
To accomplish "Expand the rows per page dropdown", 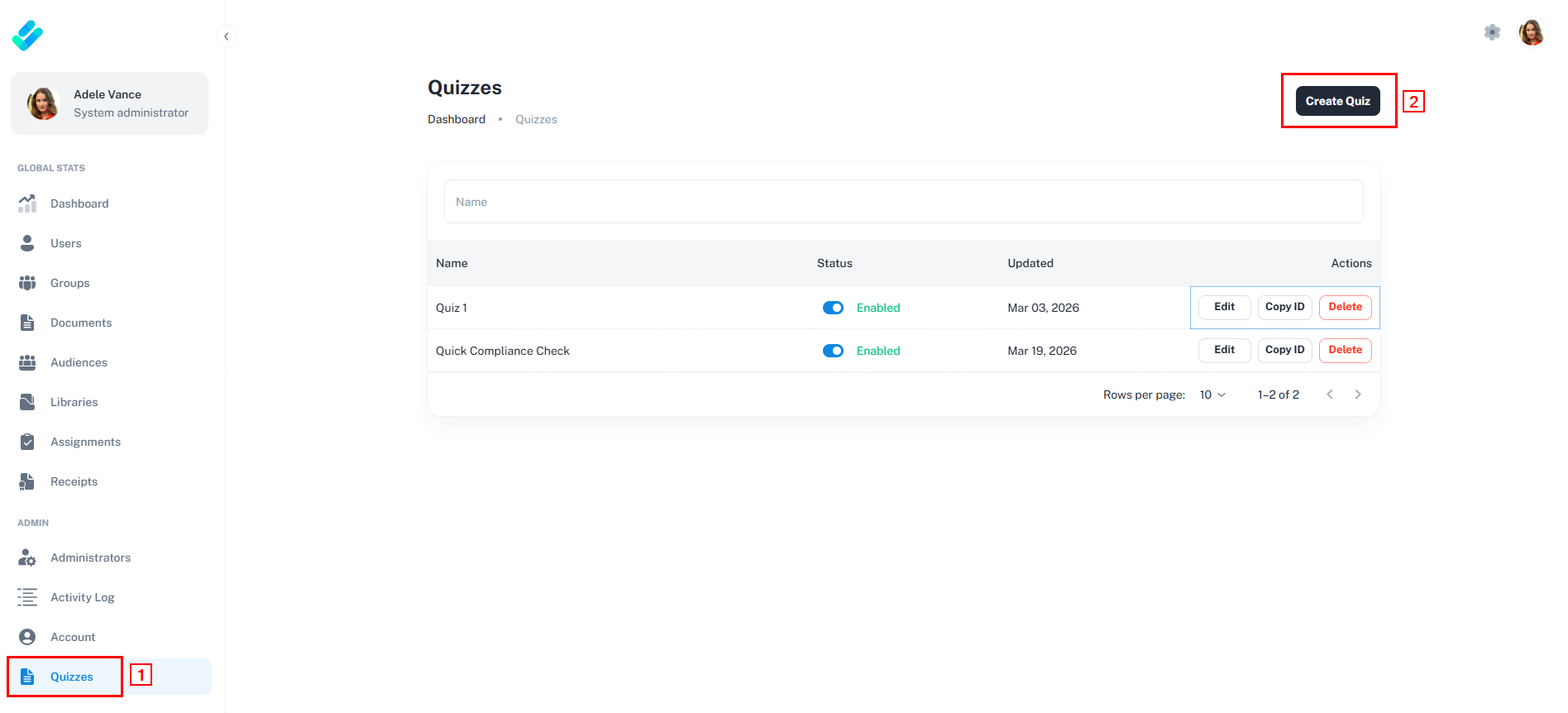I will [x=1212, y=395].
